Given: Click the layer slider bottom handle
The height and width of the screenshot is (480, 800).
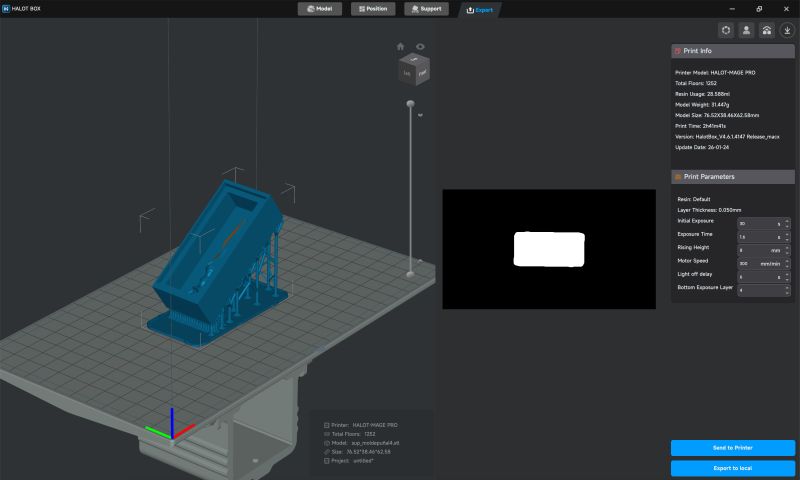Looking at the screenshot, I should [410, 274].
